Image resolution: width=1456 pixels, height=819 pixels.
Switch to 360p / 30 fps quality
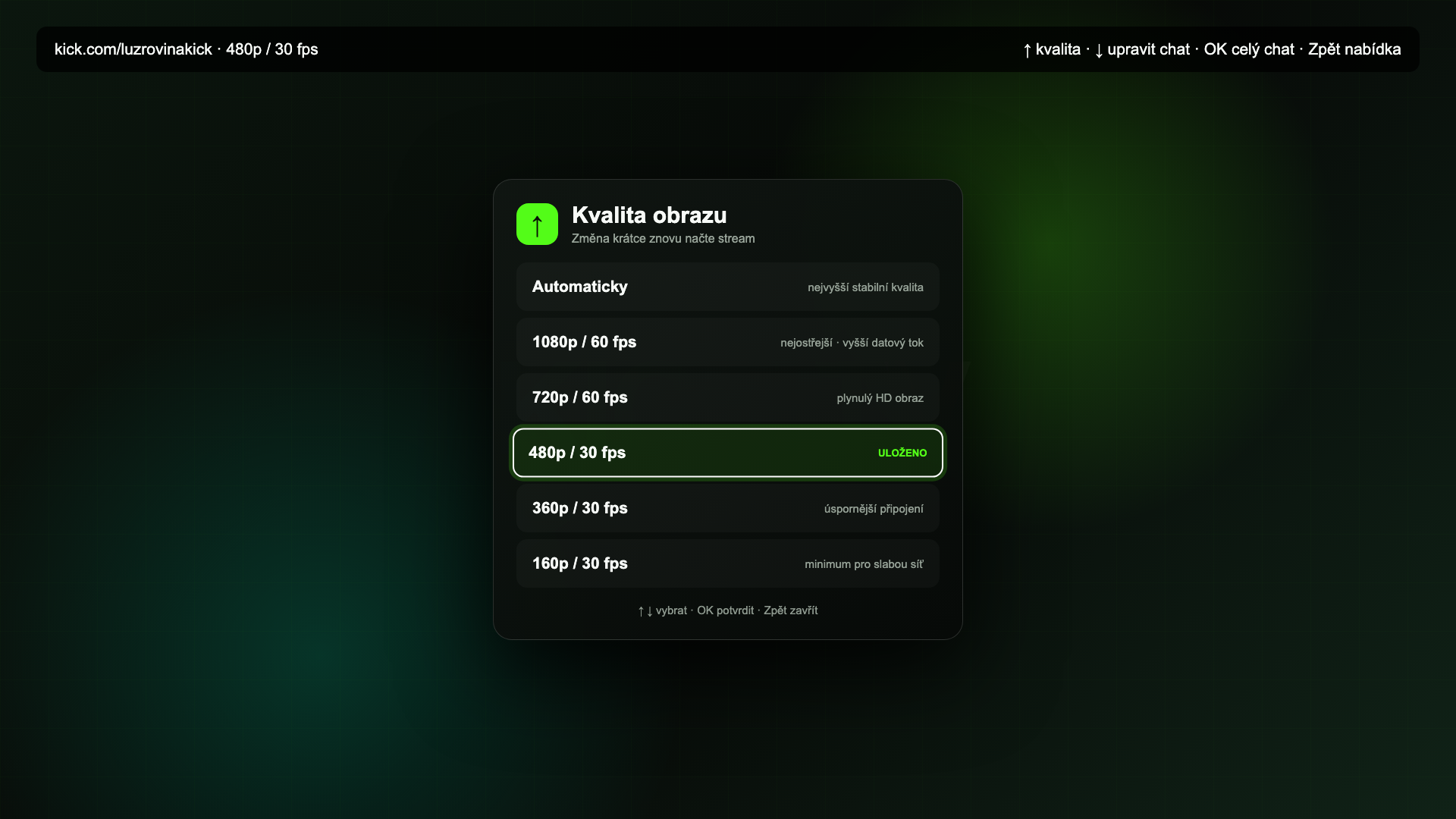click(728, 508)
